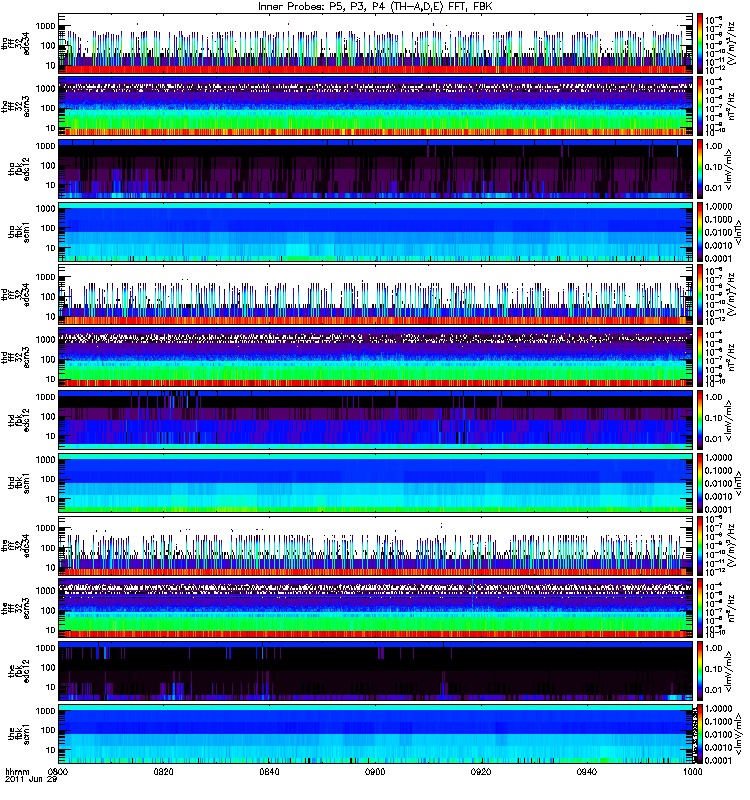The height and width of the screenshot is (800, 750).
Task: Click the color bar beside thd fff scm3
Action: pyautogui.click(x=700, y=357)
